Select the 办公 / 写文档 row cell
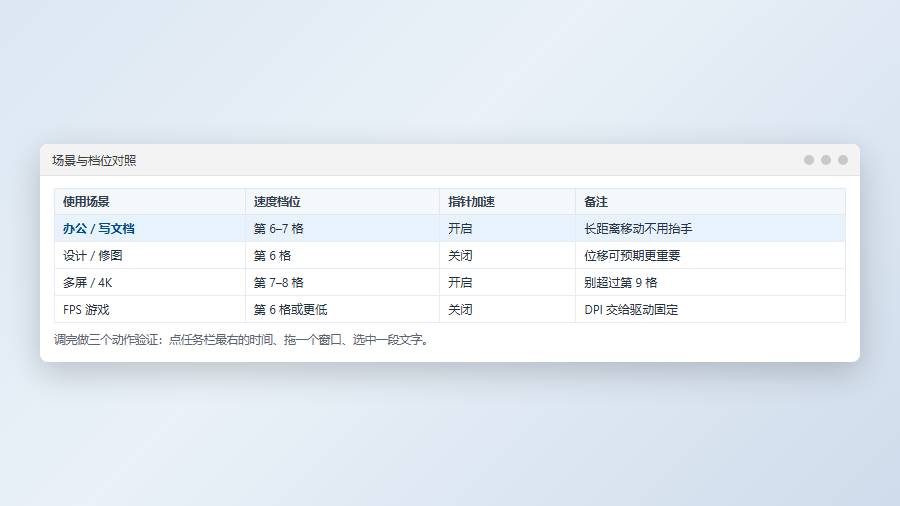900x506 pixels. coord(149,228)
